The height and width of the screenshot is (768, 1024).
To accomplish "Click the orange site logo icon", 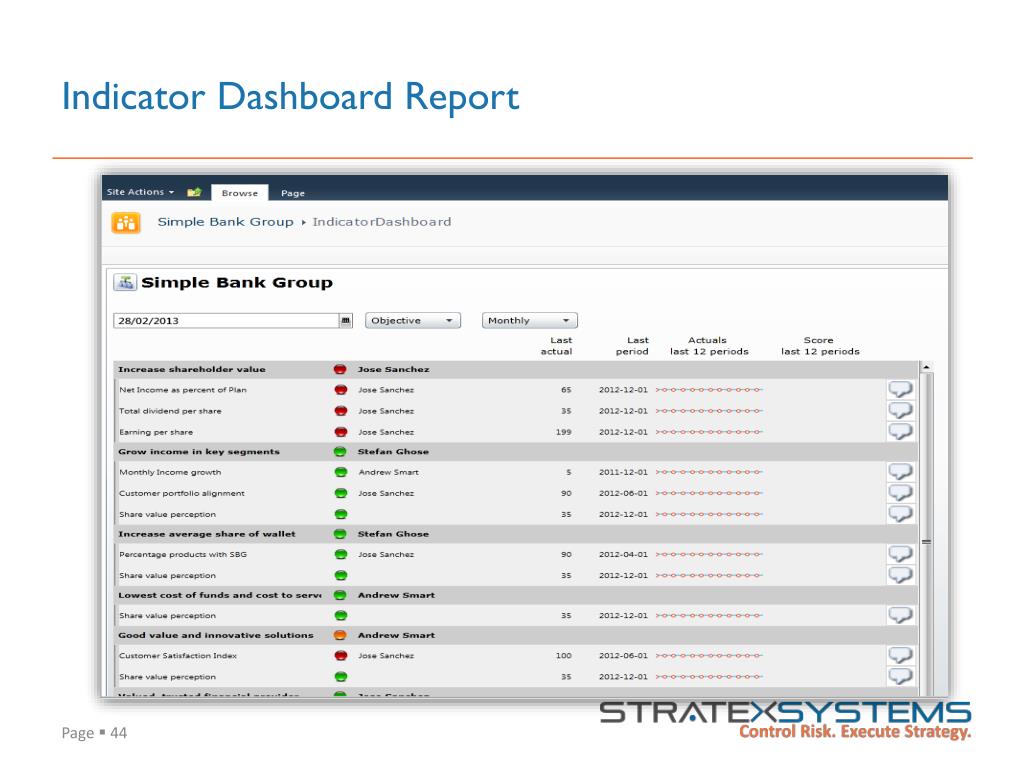I will (126, 223).
